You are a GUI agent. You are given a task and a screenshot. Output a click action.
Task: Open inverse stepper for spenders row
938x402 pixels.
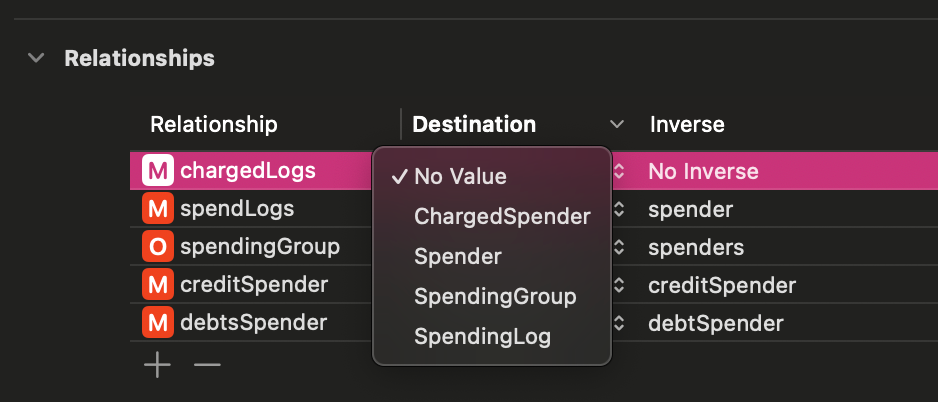tap(619, 248)
